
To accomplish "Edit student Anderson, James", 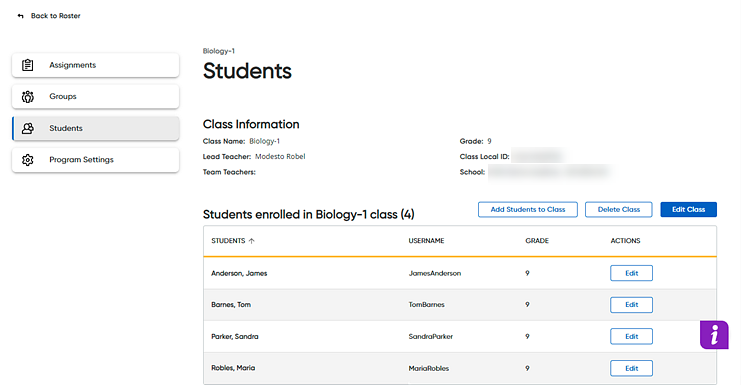I will 631,273.
